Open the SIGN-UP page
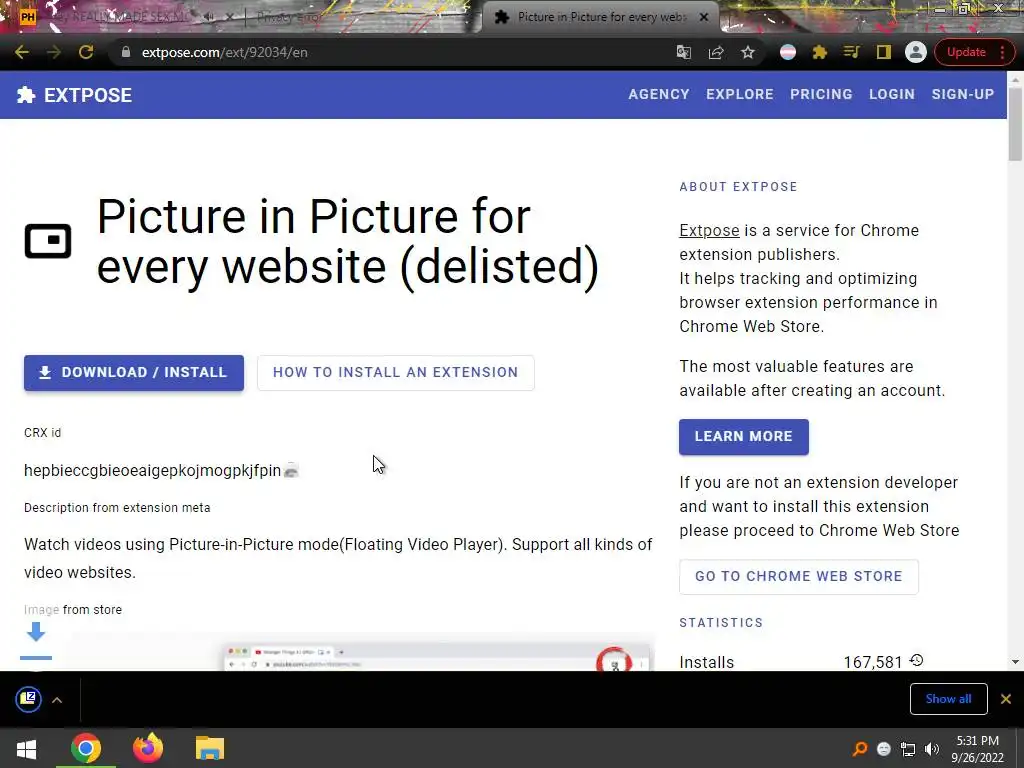1024x768 pixels. 963,94
